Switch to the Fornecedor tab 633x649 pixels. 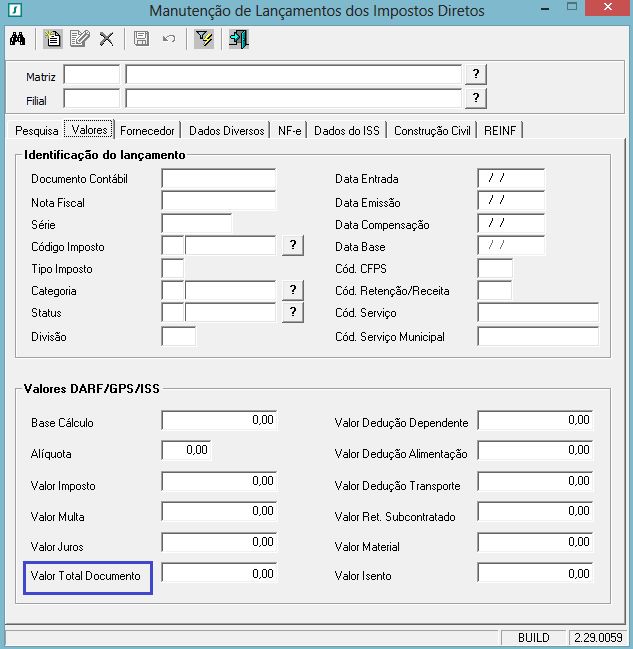[x=148, y=130]
